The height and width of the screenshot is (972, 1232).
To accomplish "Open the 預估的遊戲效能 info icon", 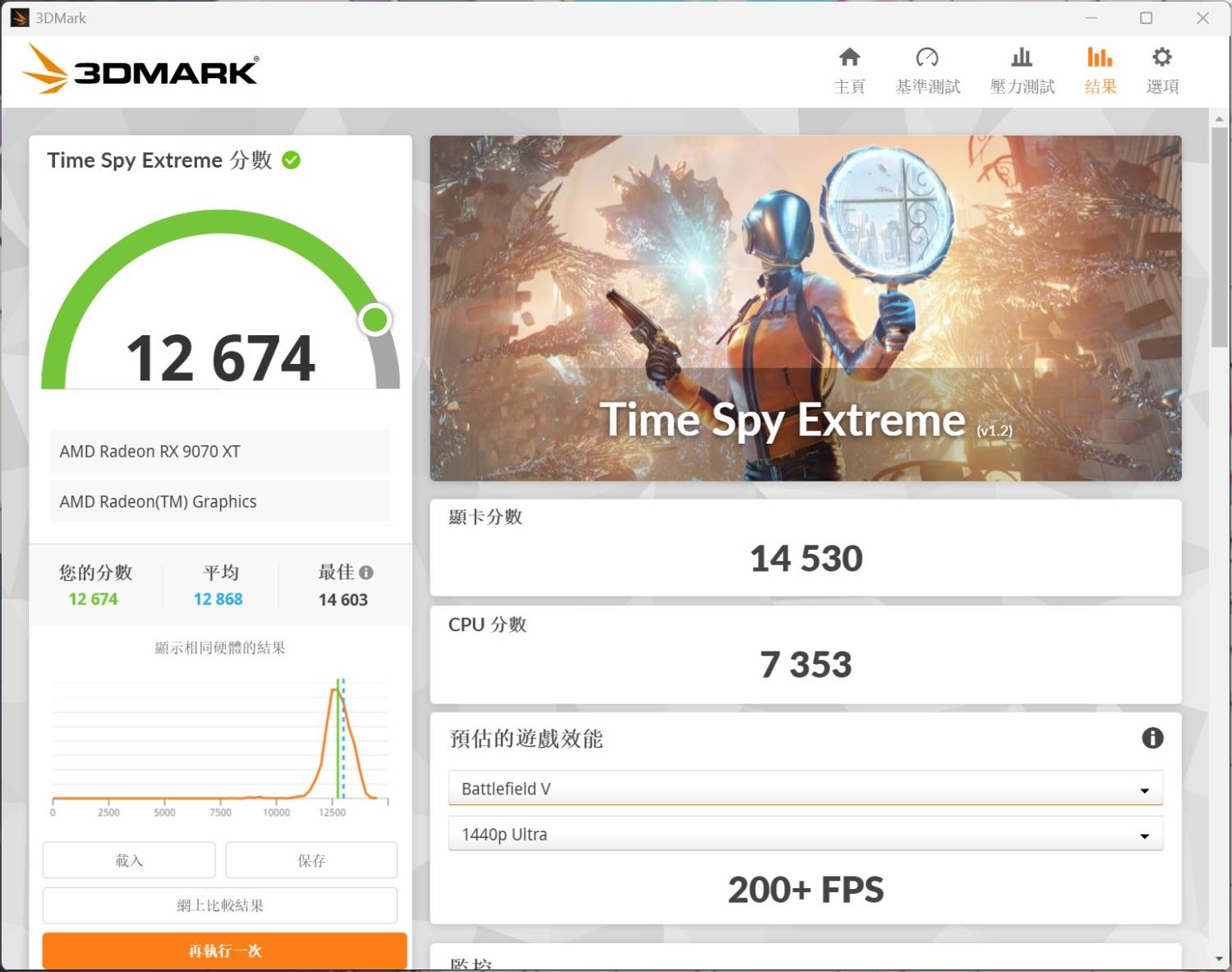I will (1152, 738).
